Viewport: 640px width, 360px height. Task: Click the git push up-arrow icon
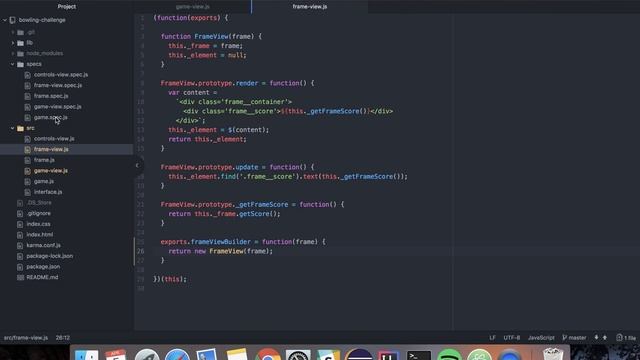coord(604,338)
